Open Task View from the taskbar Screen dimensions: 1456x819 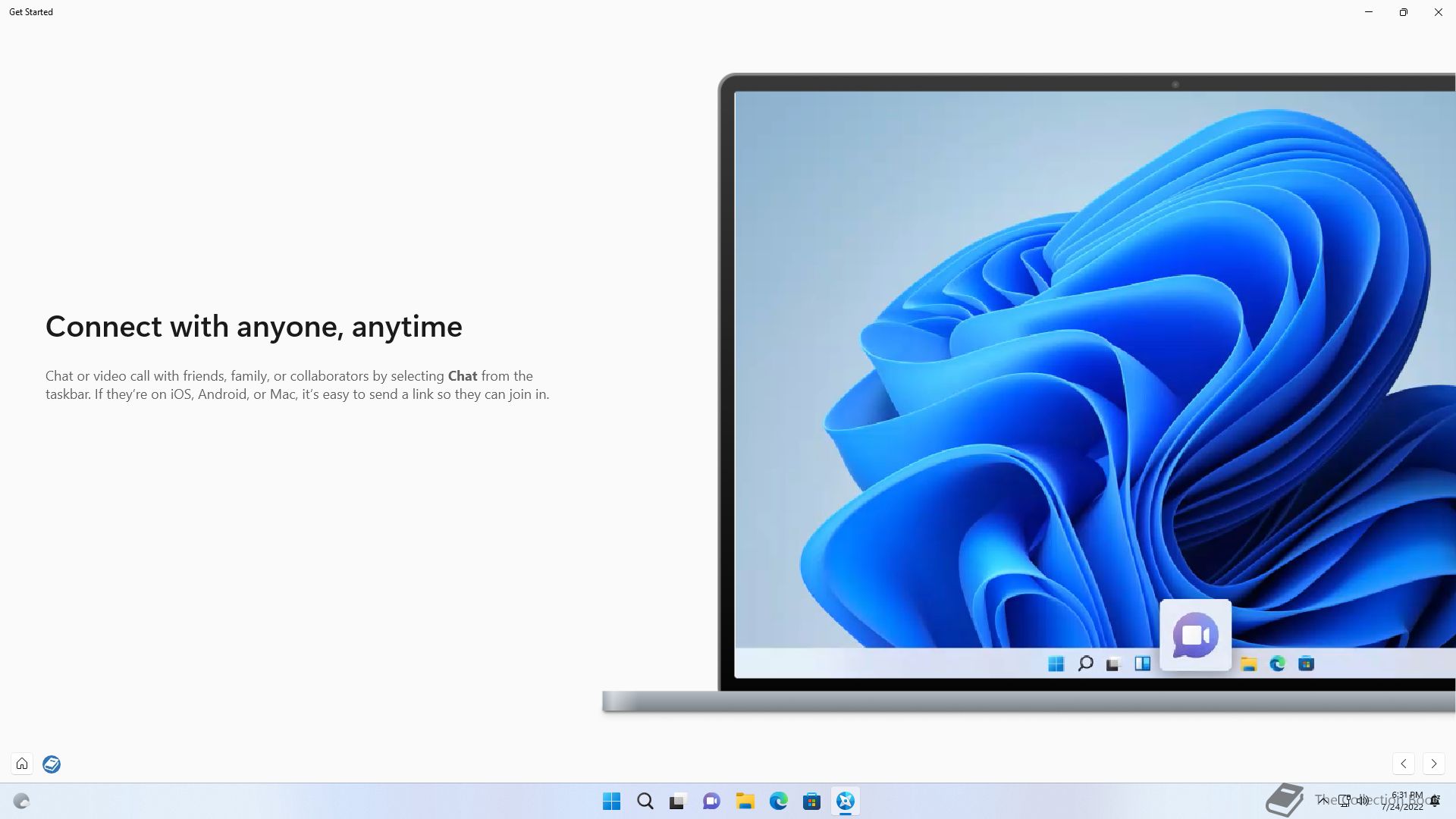point(678,801)
